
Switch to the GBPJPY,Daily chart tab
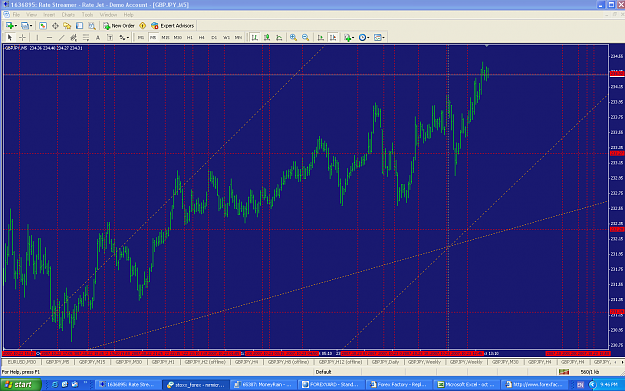(385, 362)
